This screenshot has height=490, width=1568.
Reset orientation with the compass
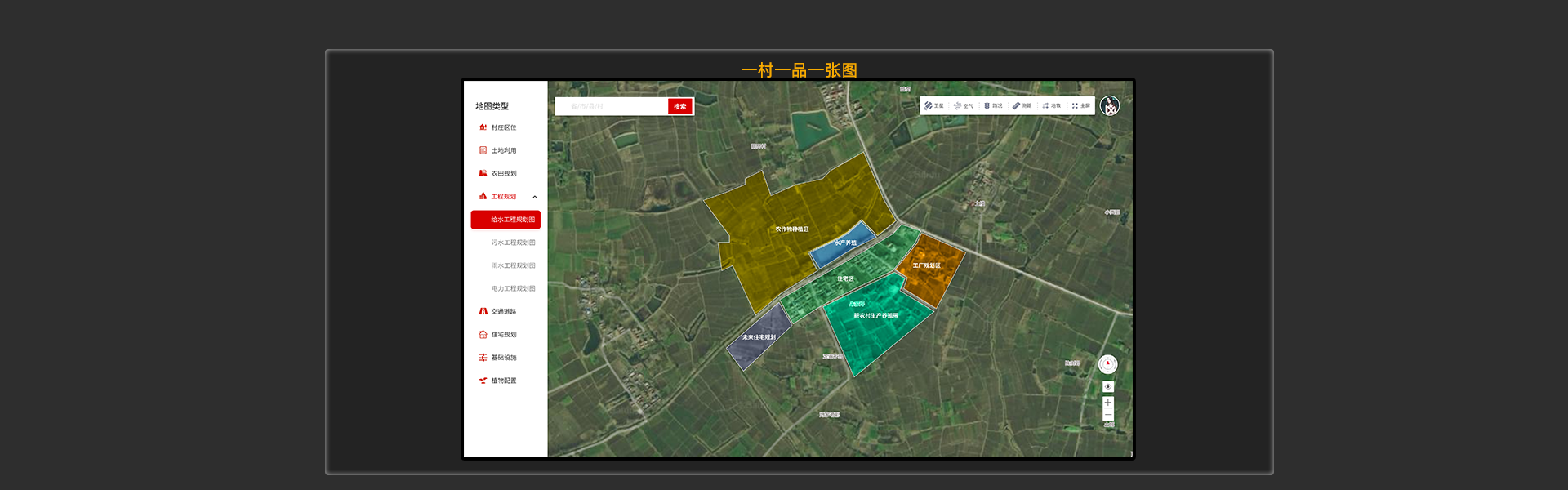click(x=1108, y=364)
